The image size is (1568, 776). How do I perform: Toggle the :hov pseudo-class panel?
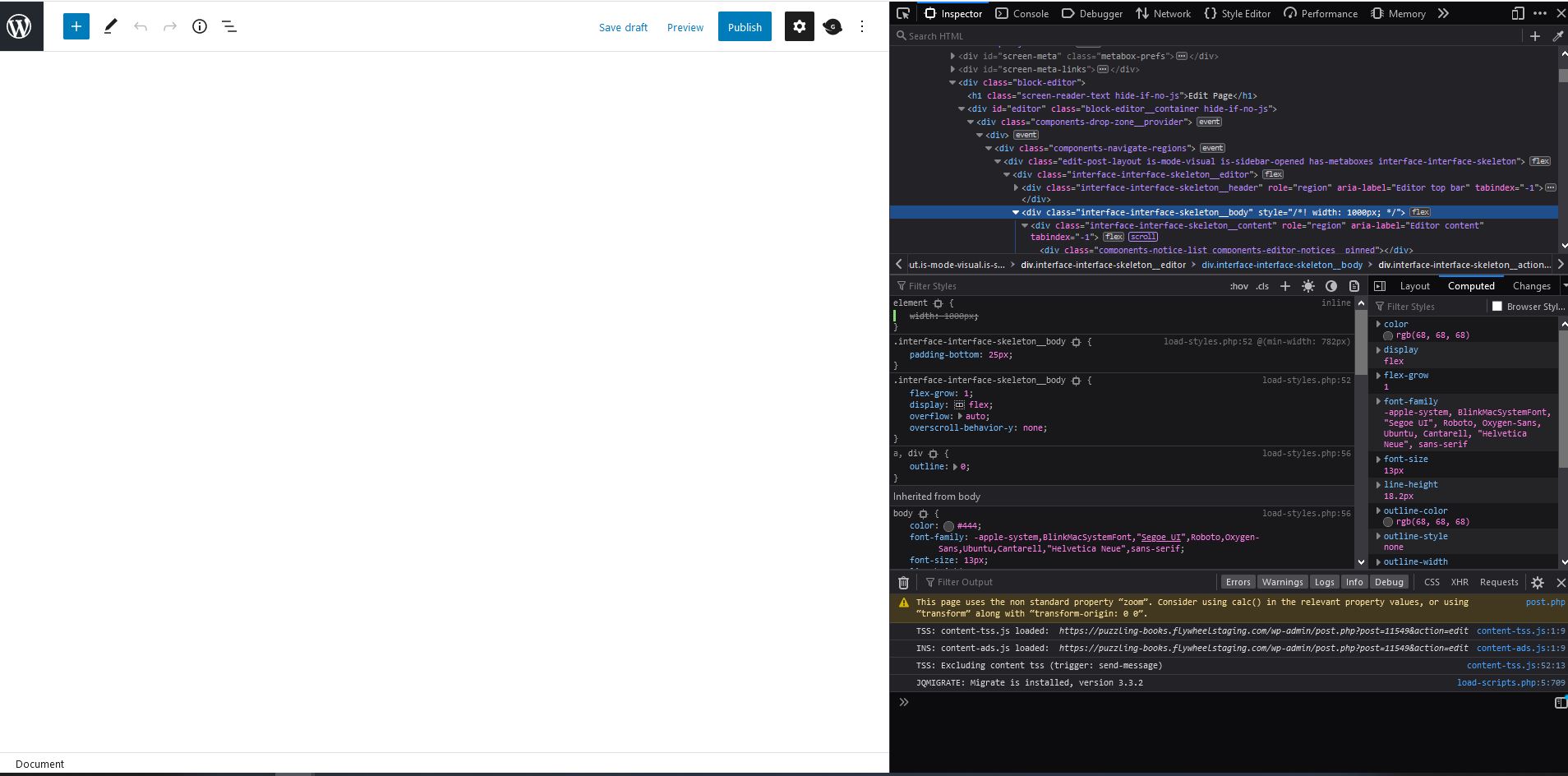click(x=1239, y=286)
